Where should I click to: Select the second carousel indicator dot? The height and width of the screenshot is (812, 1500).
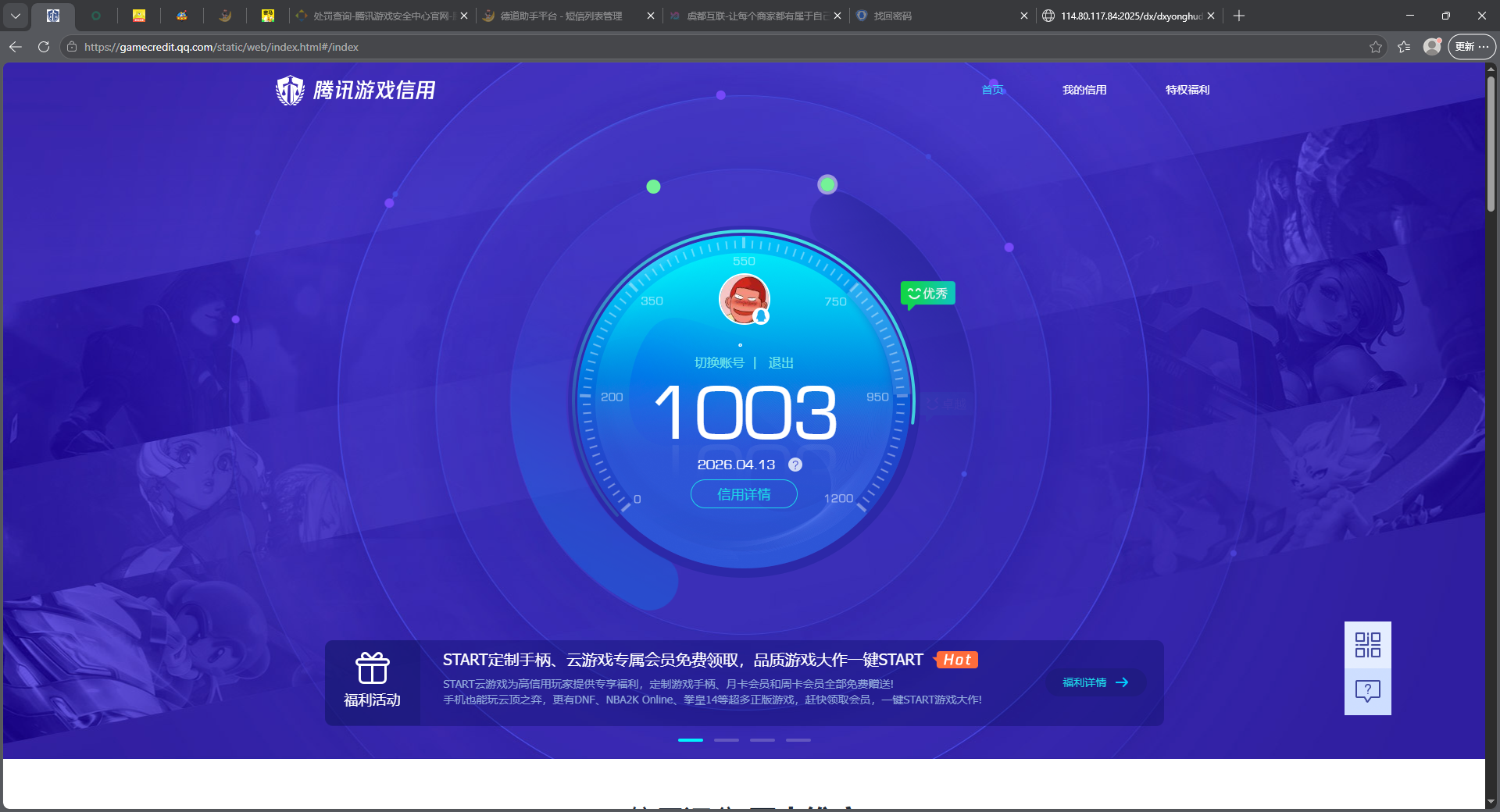727,740
